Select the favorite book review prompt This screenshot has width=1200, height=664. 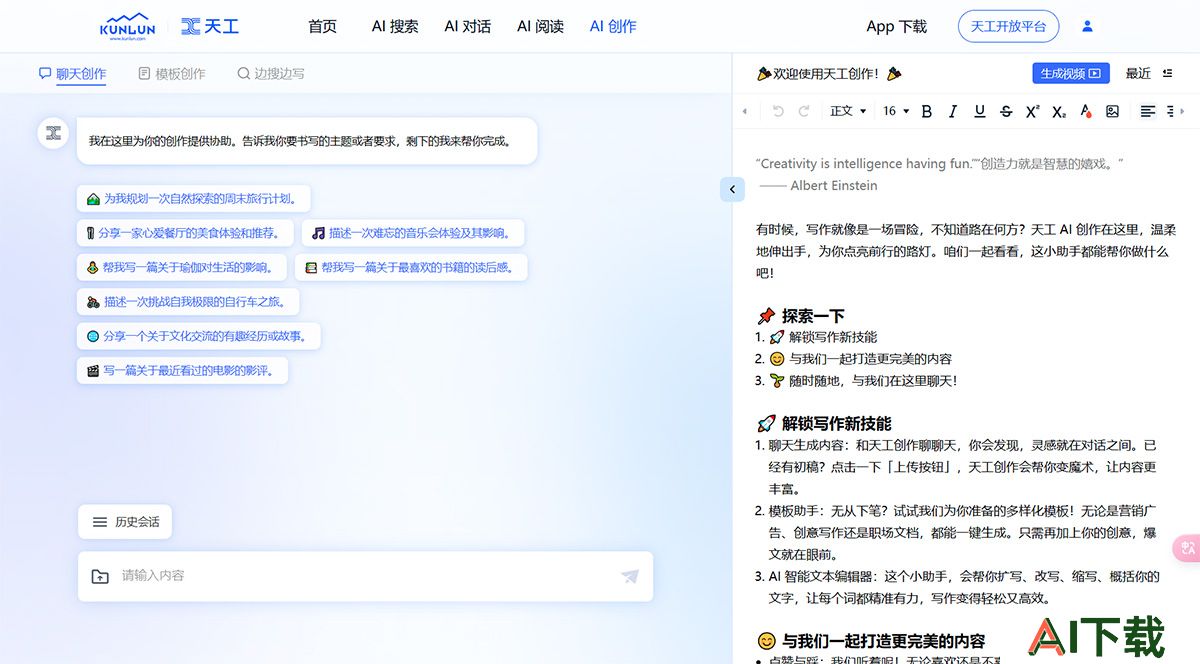(x=411, y=267)
